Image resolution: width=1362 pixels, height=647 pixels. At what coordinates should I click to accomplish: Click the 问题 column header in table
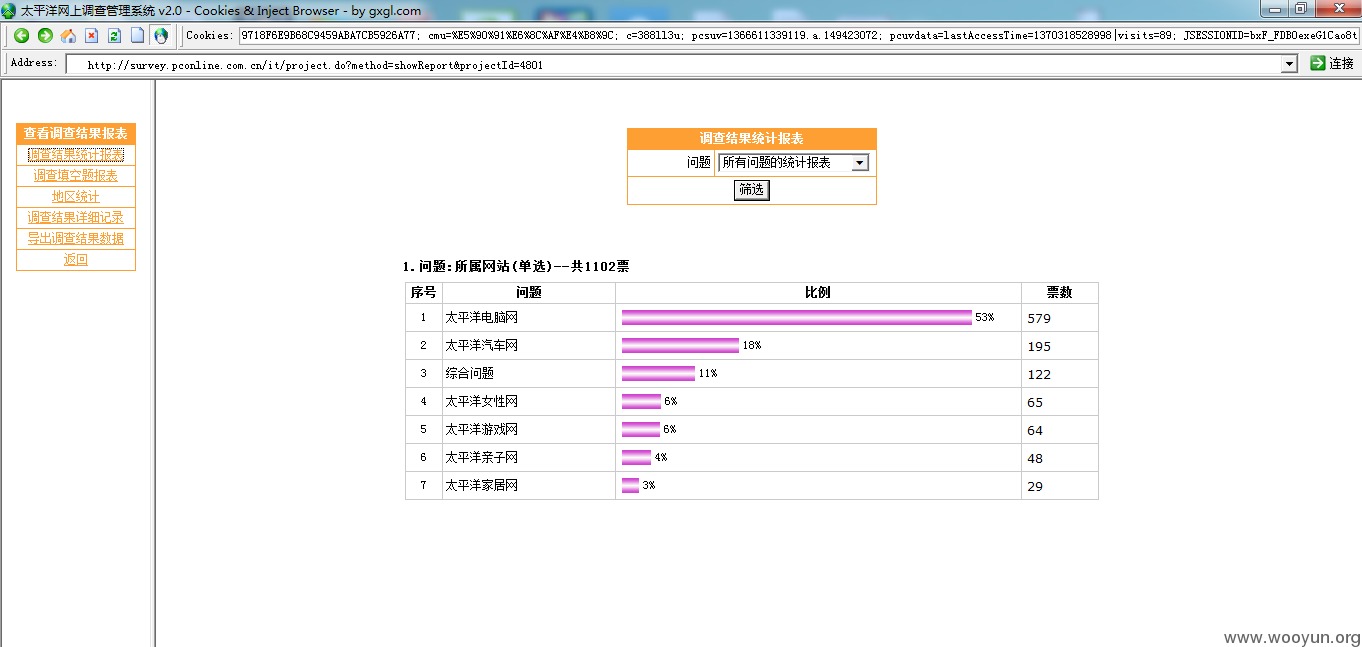pos(529,293)
